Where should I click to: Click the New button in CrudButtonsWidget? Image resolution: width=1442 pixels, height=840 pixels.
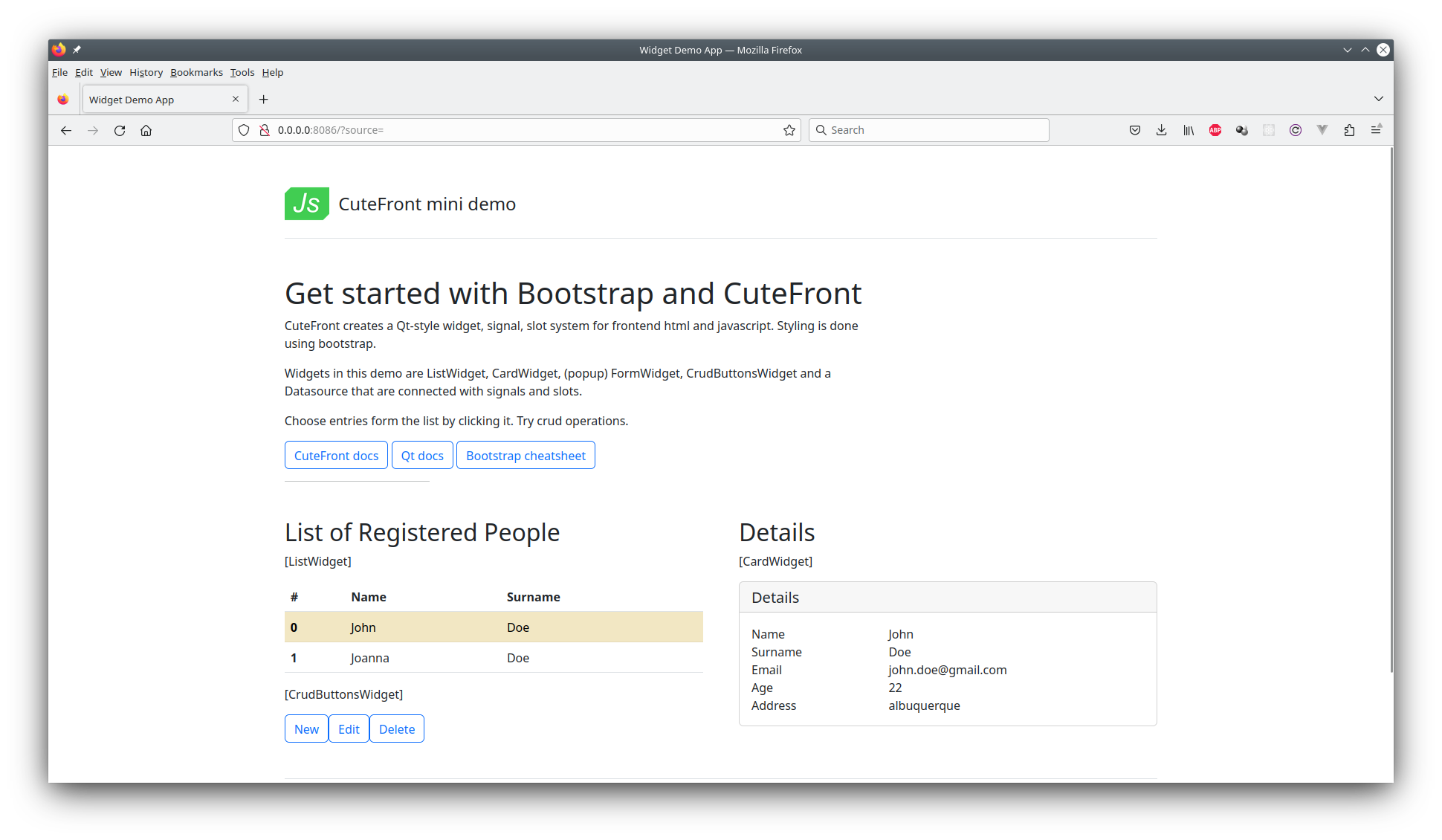click(x=306, y=728)
